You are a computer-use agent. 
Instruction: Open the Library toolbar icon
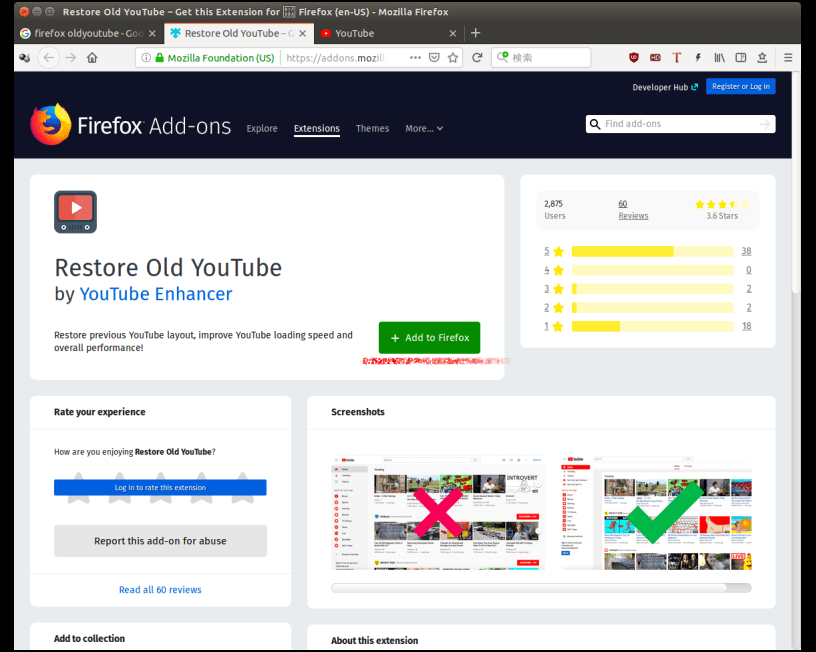(x=719, y=58)
